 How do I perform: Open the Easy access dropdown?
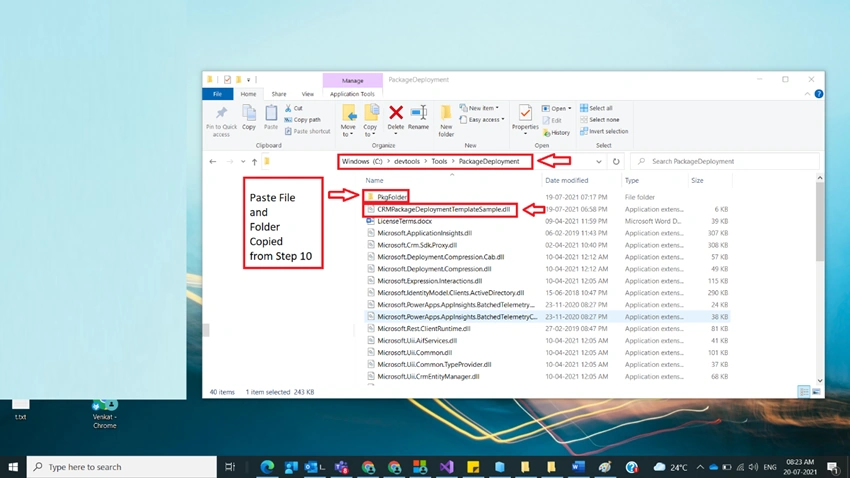click(x=482, y=120)
